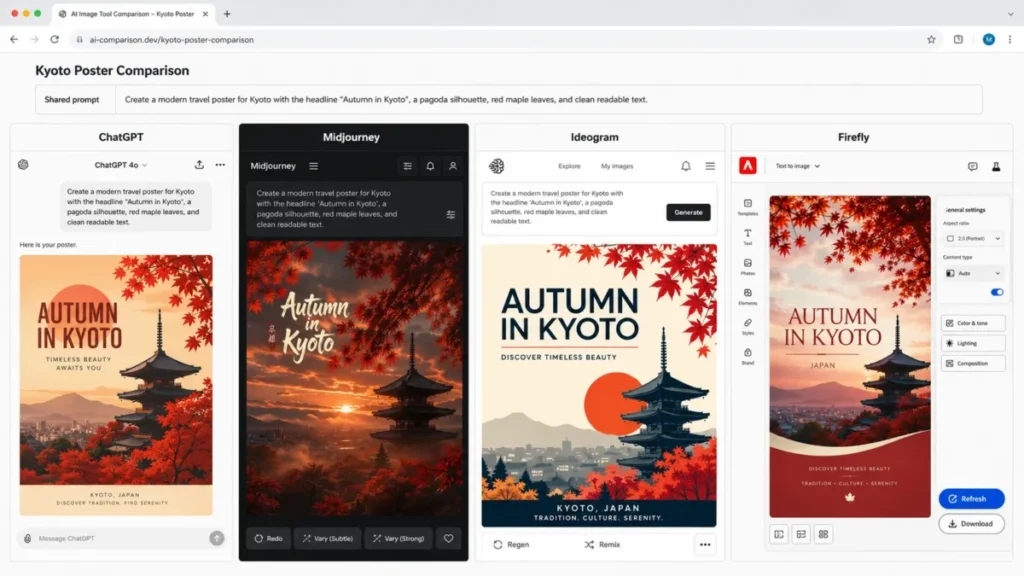This screenshot has width=1024, height=576.
Task: Open Photos in Firefly sidebar
Action: coord(748,266)
